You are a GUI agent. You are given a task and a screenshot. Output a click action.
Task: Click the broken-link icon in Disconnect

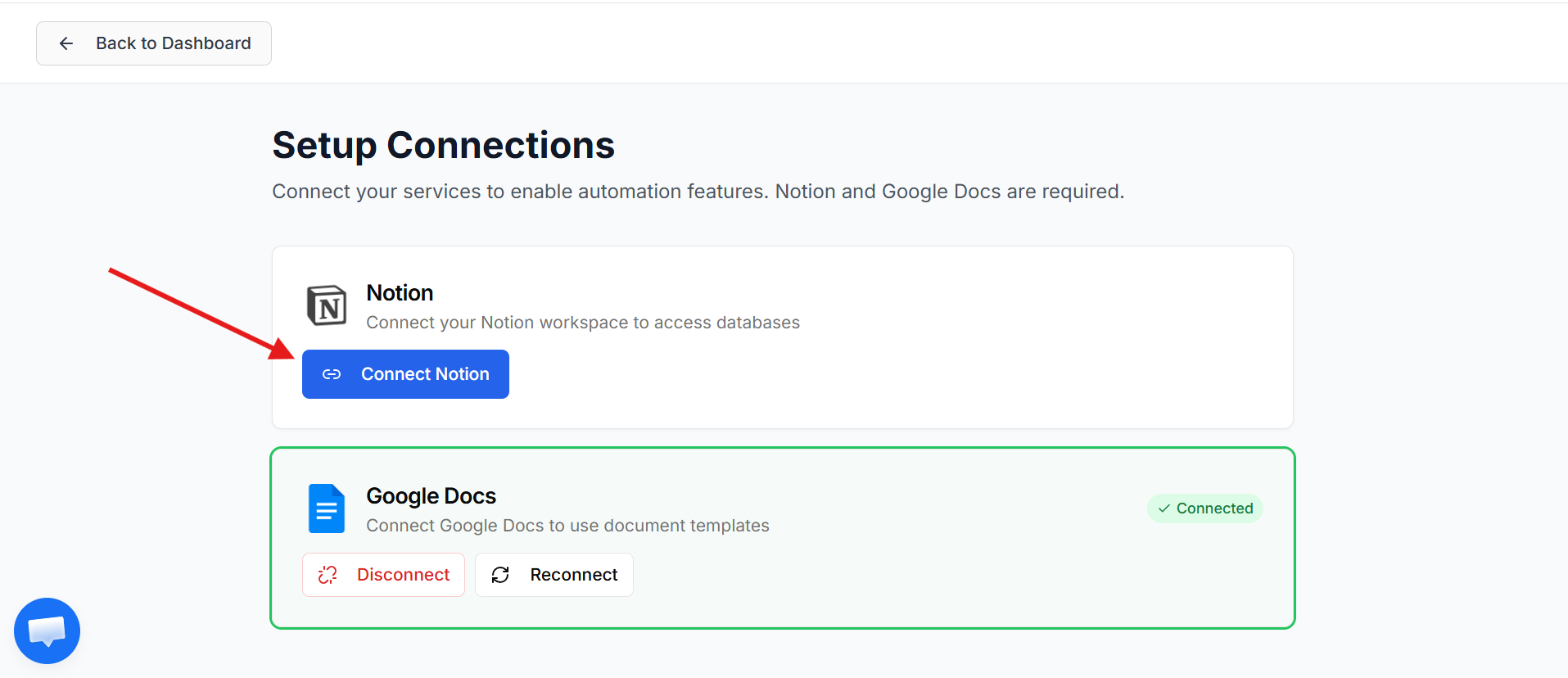(328, 575)
